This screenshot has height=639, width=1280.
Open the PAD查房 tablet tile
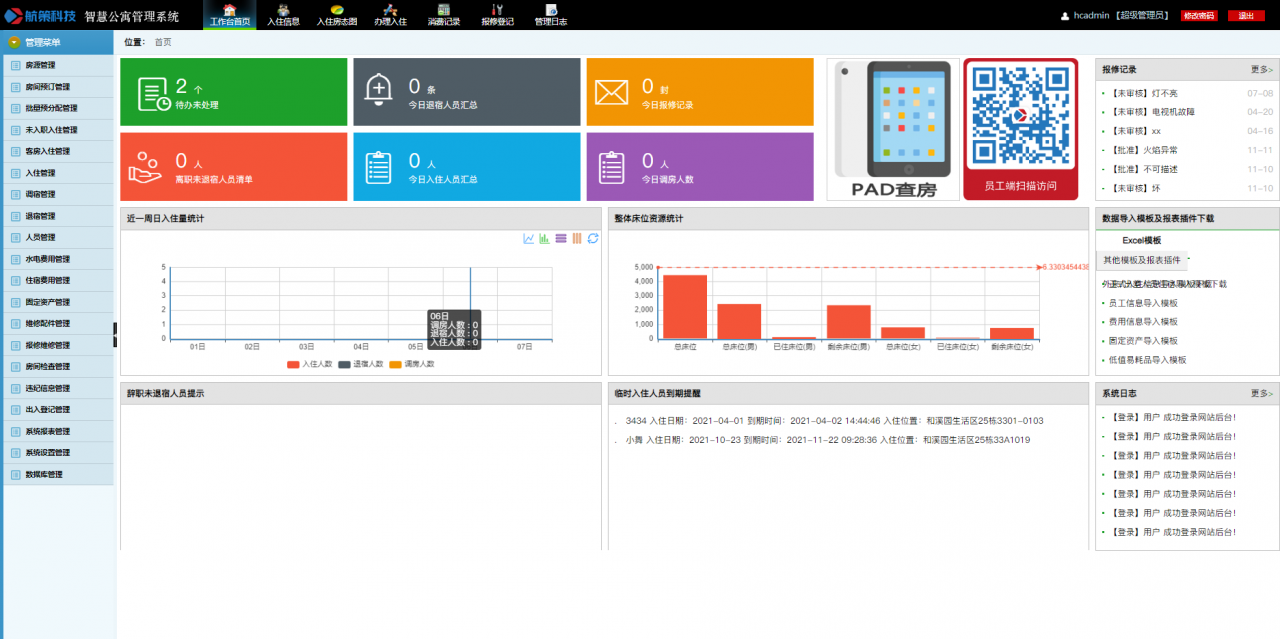(893, 129)
